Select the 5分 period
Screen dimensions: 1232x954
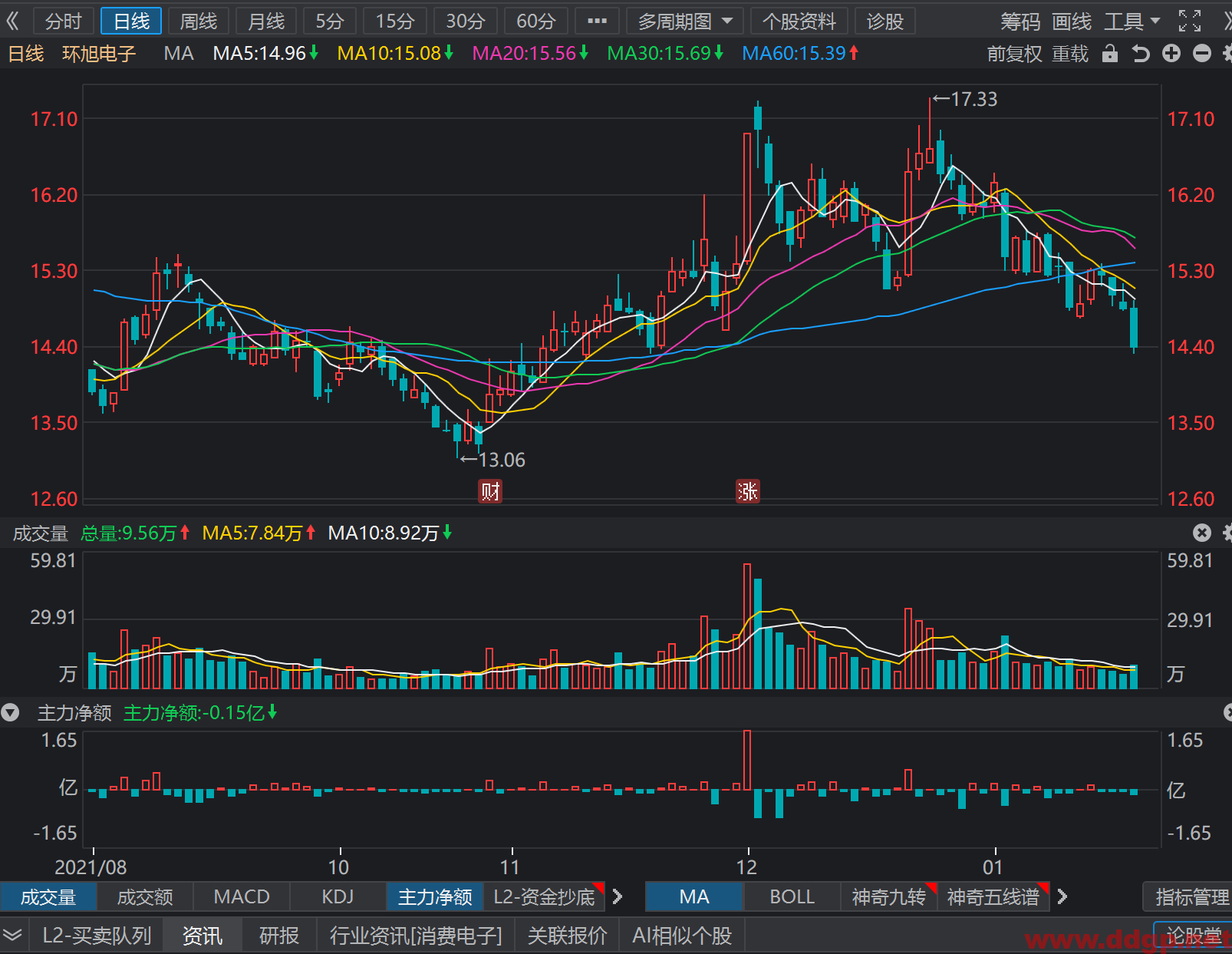click(x=330, y=21)
